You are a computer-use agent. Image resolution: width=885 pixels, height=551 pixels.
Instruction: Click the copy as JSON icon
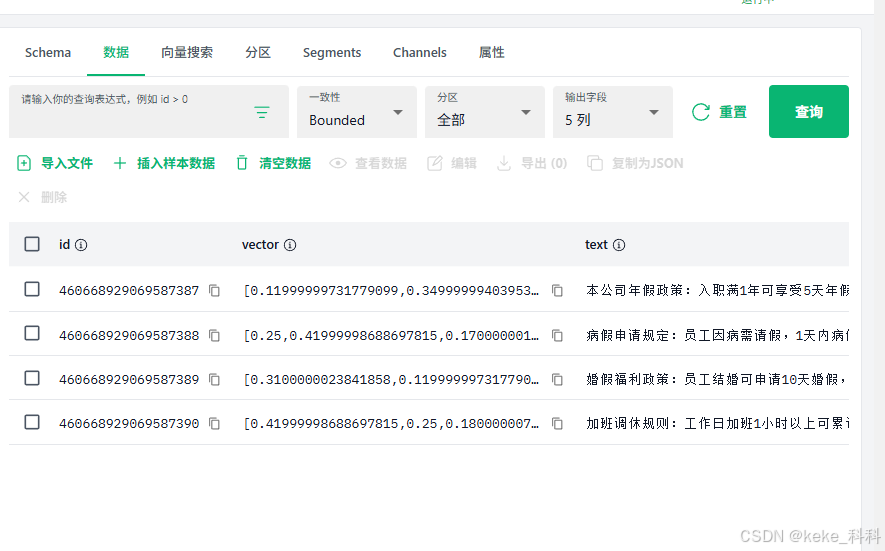pos(595,163)
